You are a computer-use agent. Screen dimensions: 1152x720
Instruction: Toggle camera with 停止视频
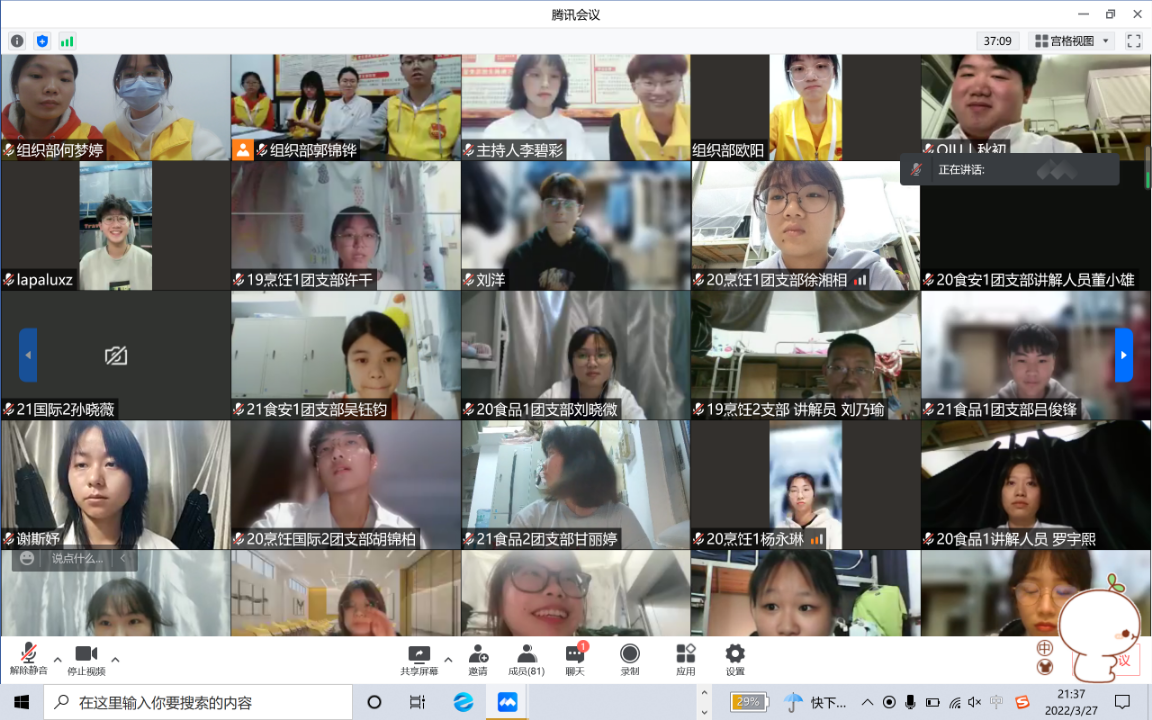tap(86, 659)
